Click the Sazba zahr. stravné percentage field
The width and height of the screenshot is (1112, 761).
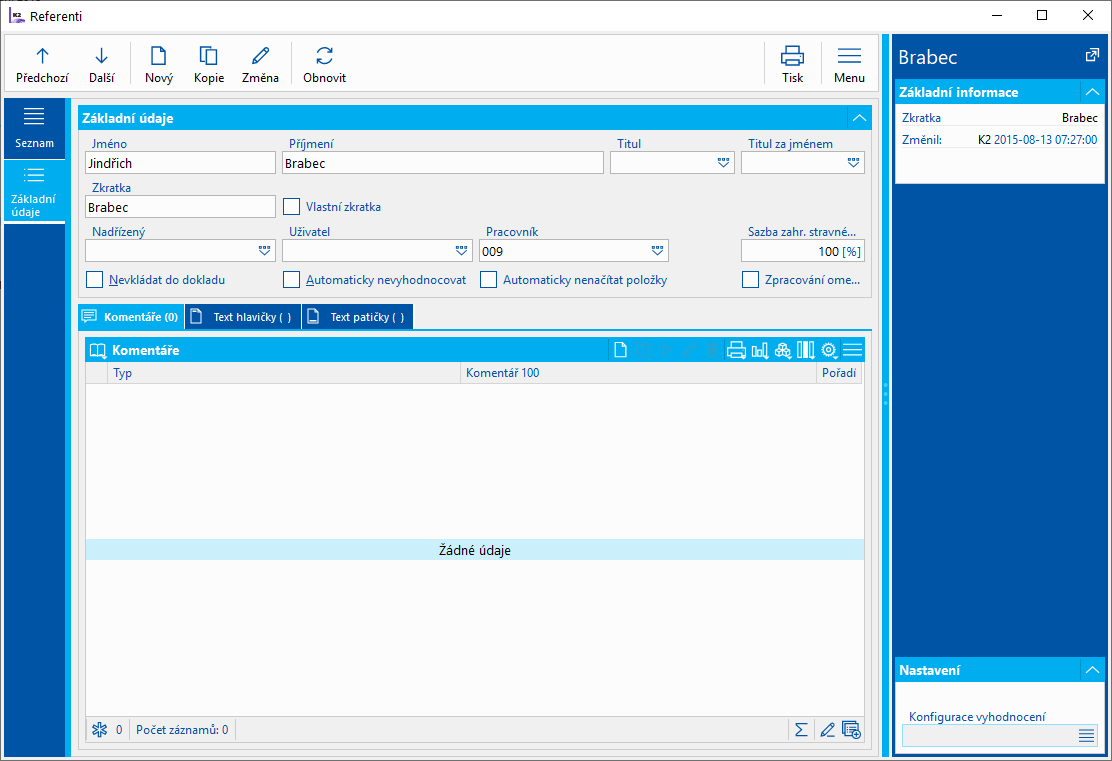pyautogui.click(x=802, y=251)
